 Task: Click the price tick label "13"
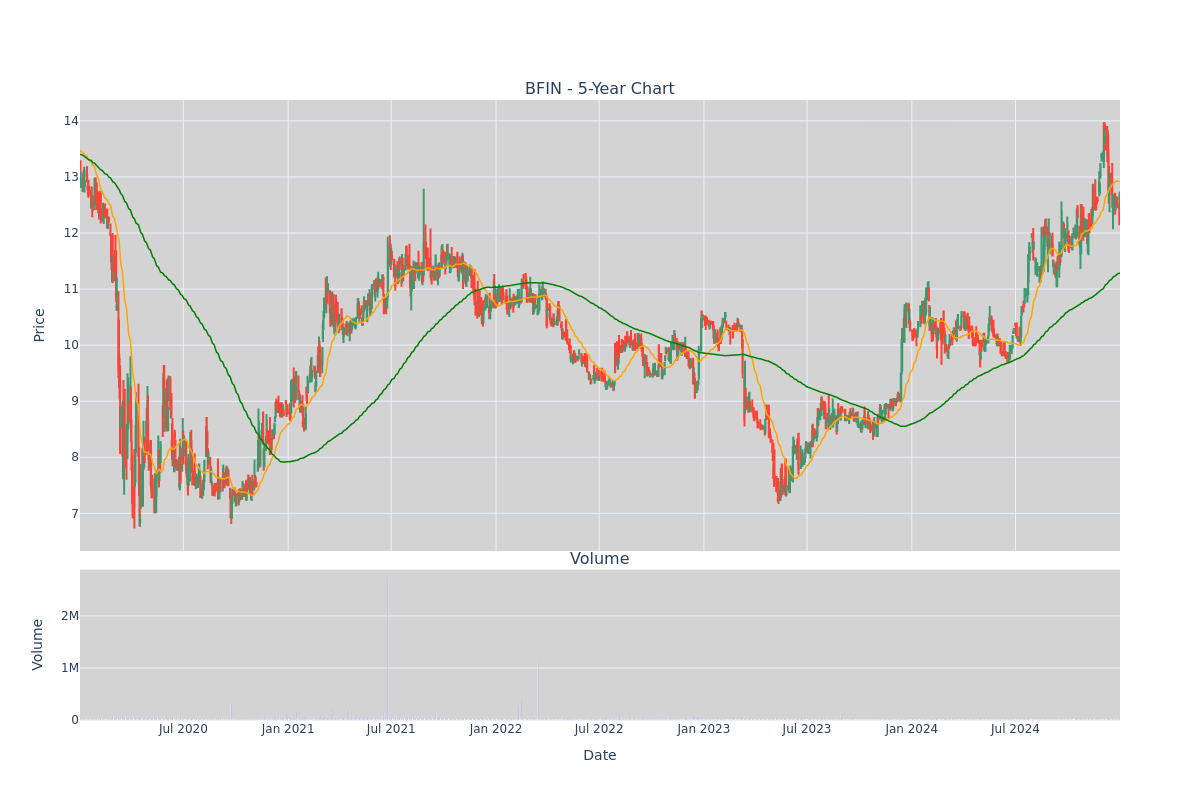[71, 177]
